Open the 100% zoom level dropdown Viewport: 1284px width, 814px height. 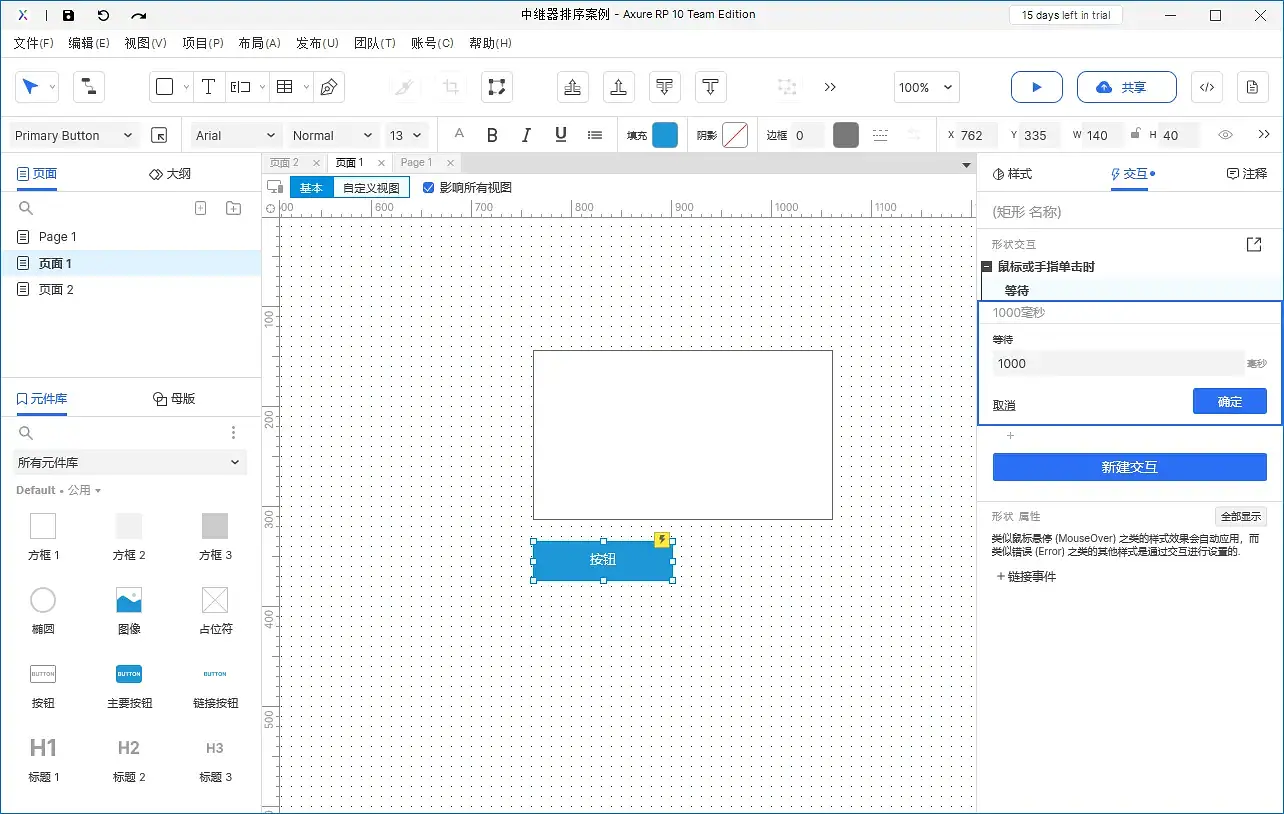(926, 88)
